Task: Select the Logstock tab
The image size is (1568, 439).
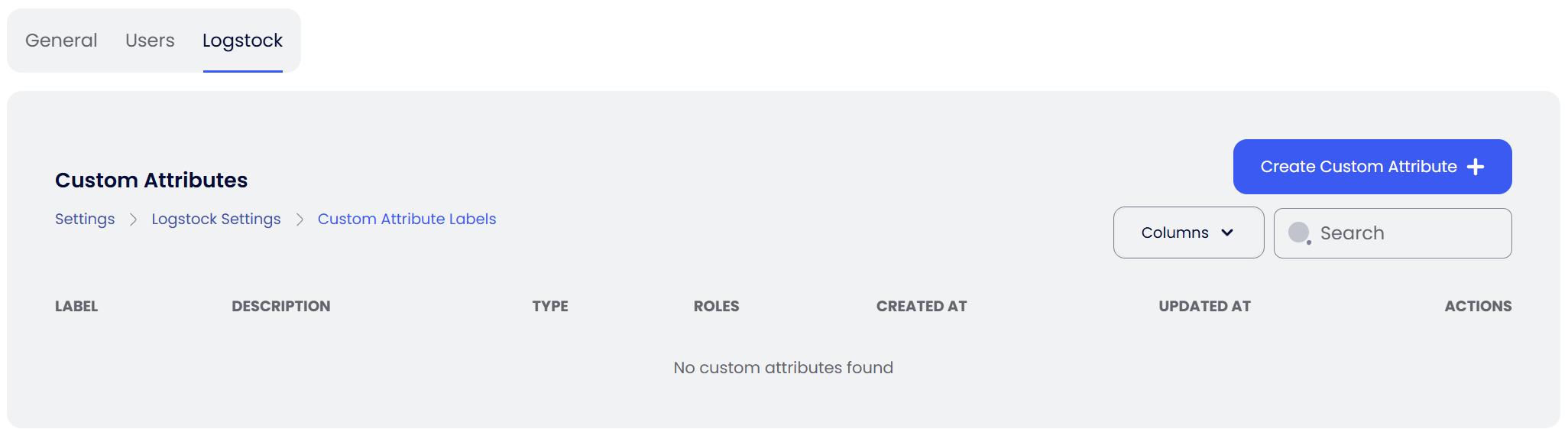Action: 242,41
